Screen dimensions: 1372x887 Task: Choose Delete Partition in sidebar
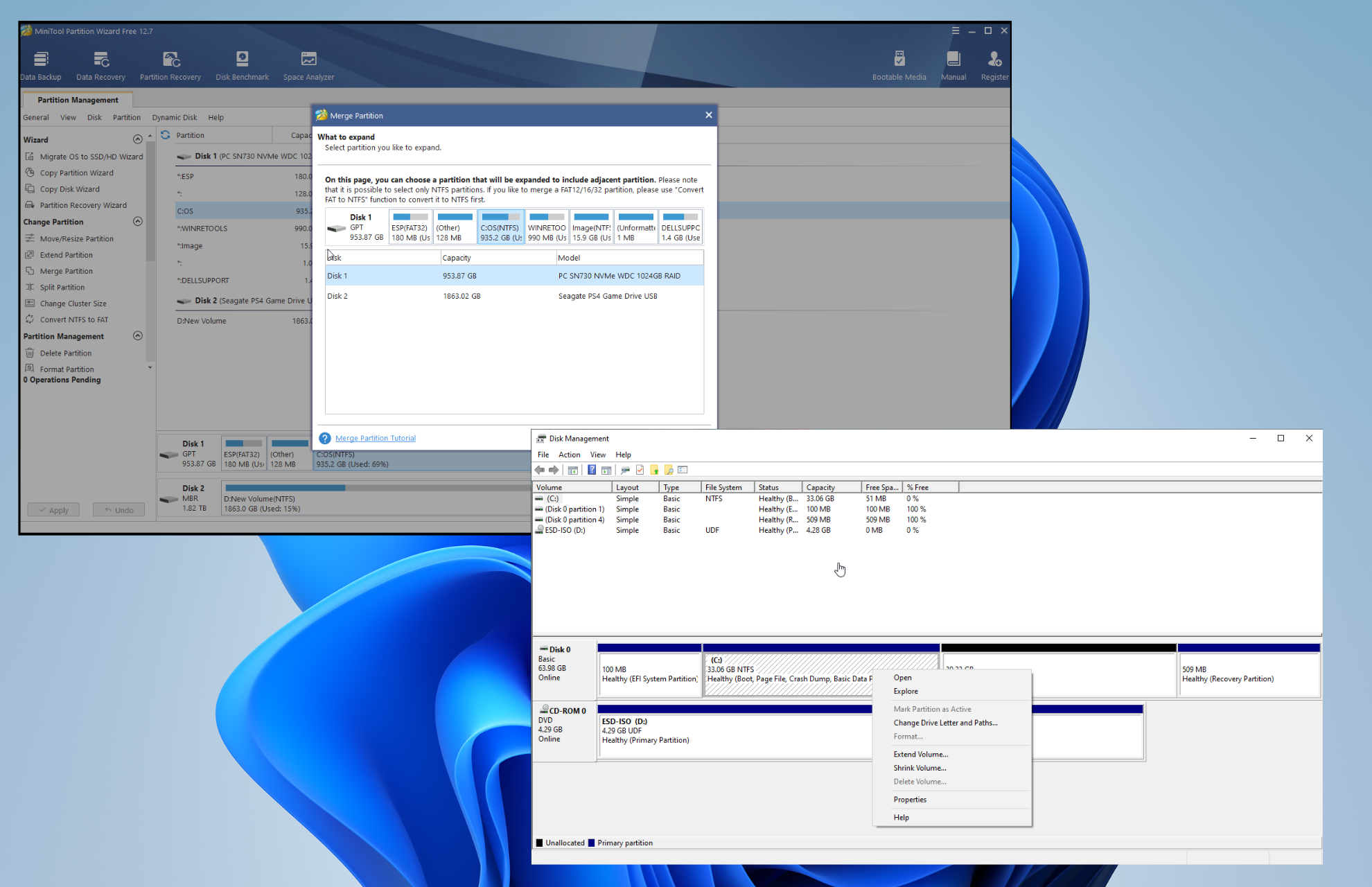pyautogui.click(x=58, y=353)
